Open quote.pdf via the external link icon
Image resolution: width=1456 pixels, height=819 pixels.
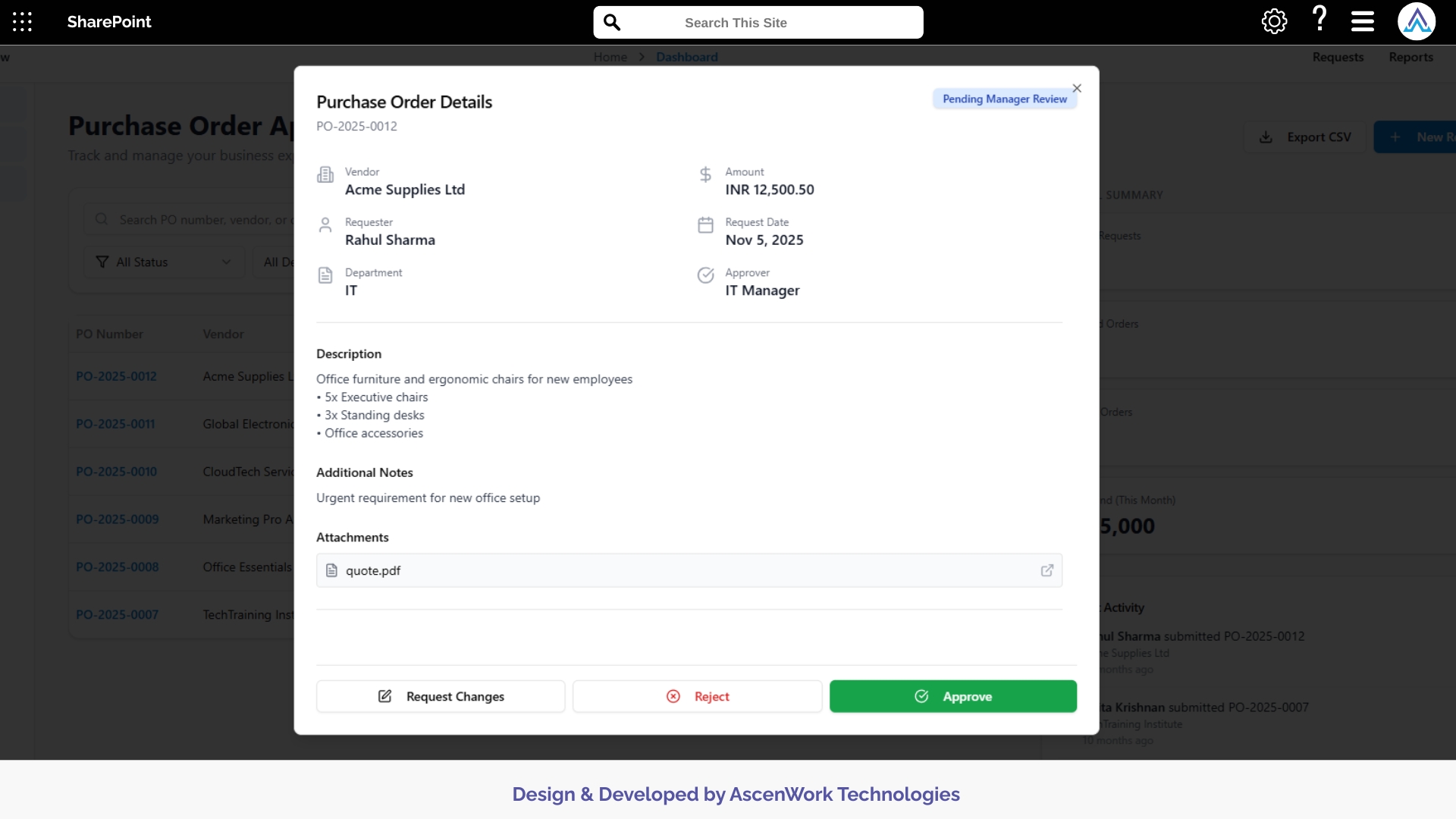1047,570
